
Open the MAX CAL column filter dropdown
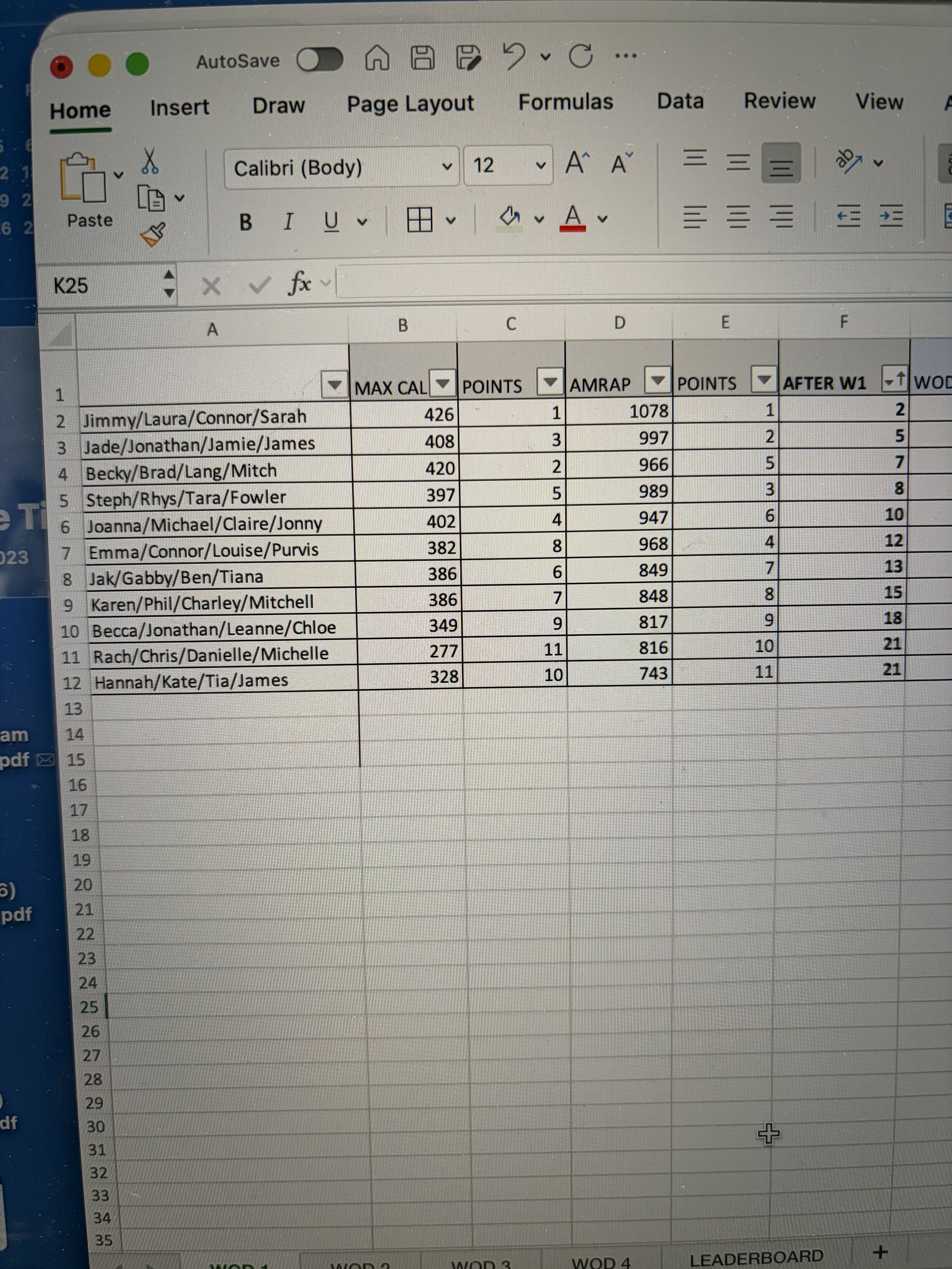(442, 383)
